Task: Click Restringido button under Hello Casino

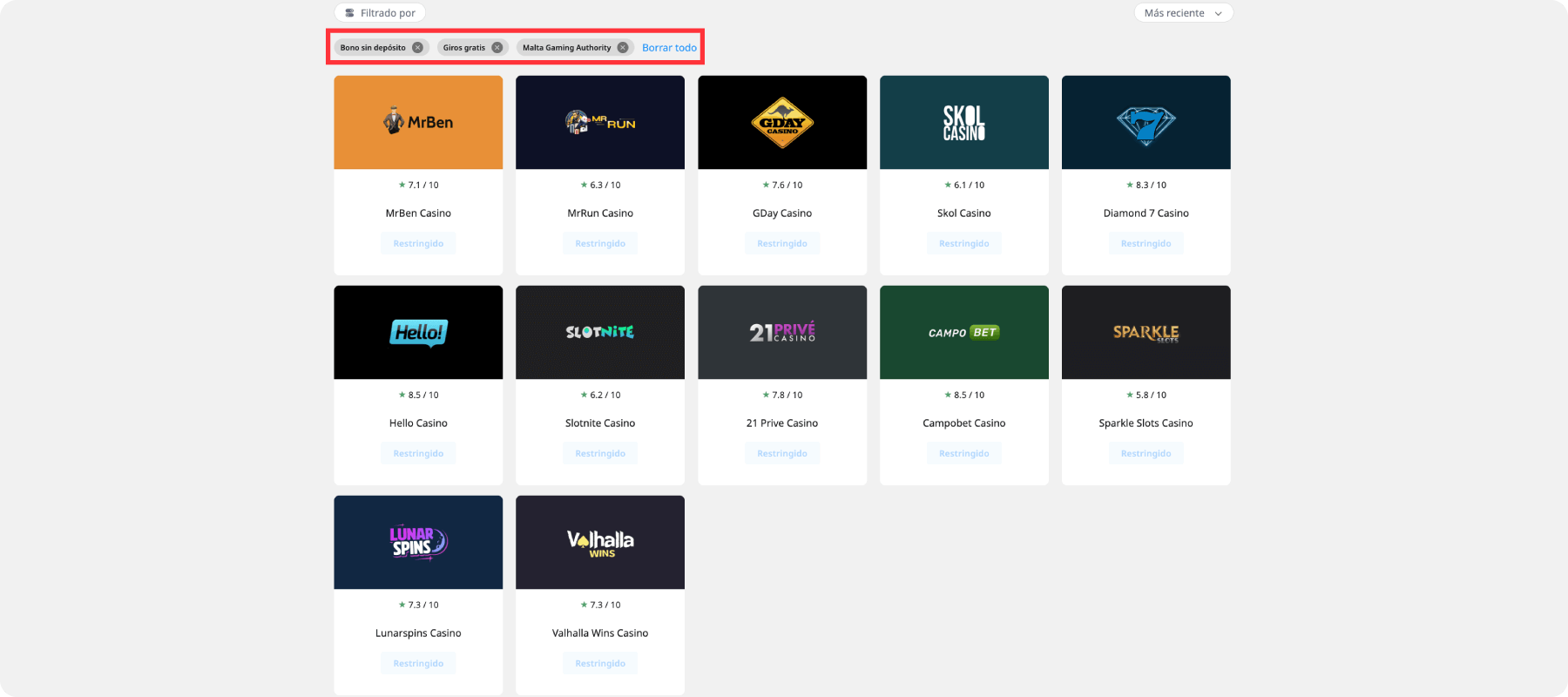Action: tap(418, 454)
